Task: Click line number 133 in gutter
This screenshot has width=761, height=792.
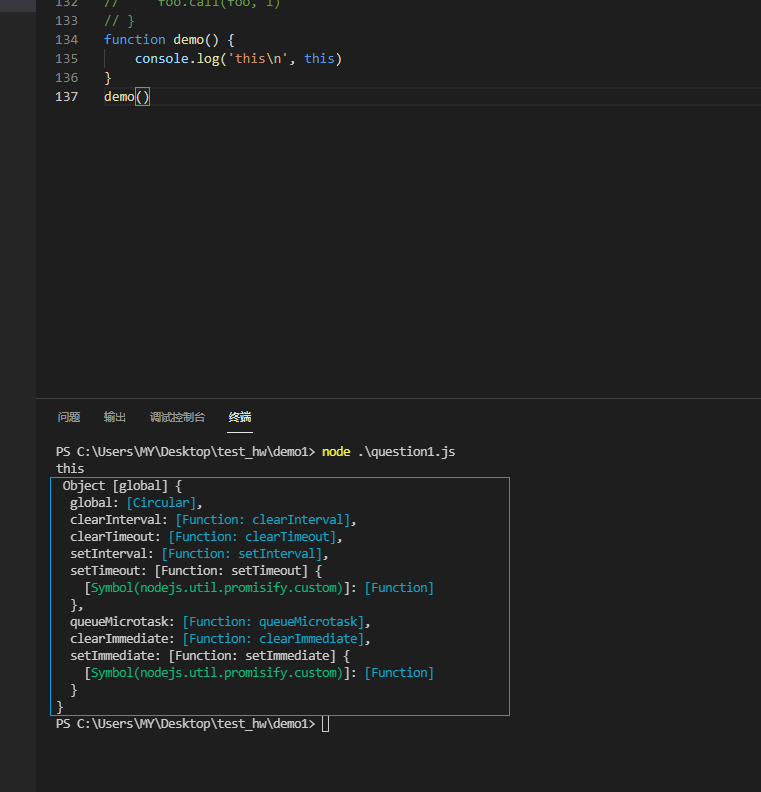Action: [67, 21]
